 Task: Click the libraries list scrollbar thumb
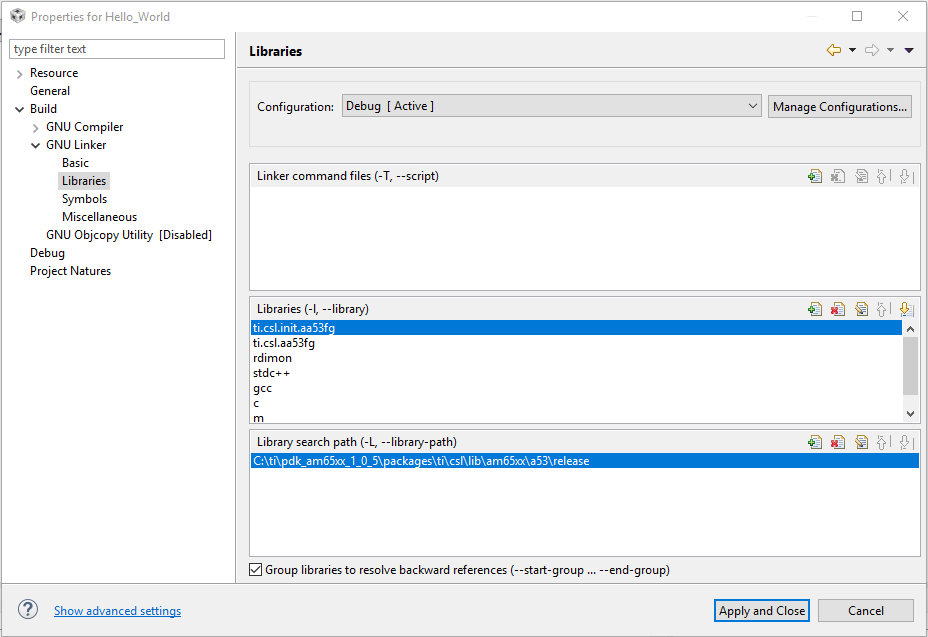pos(910,365)
